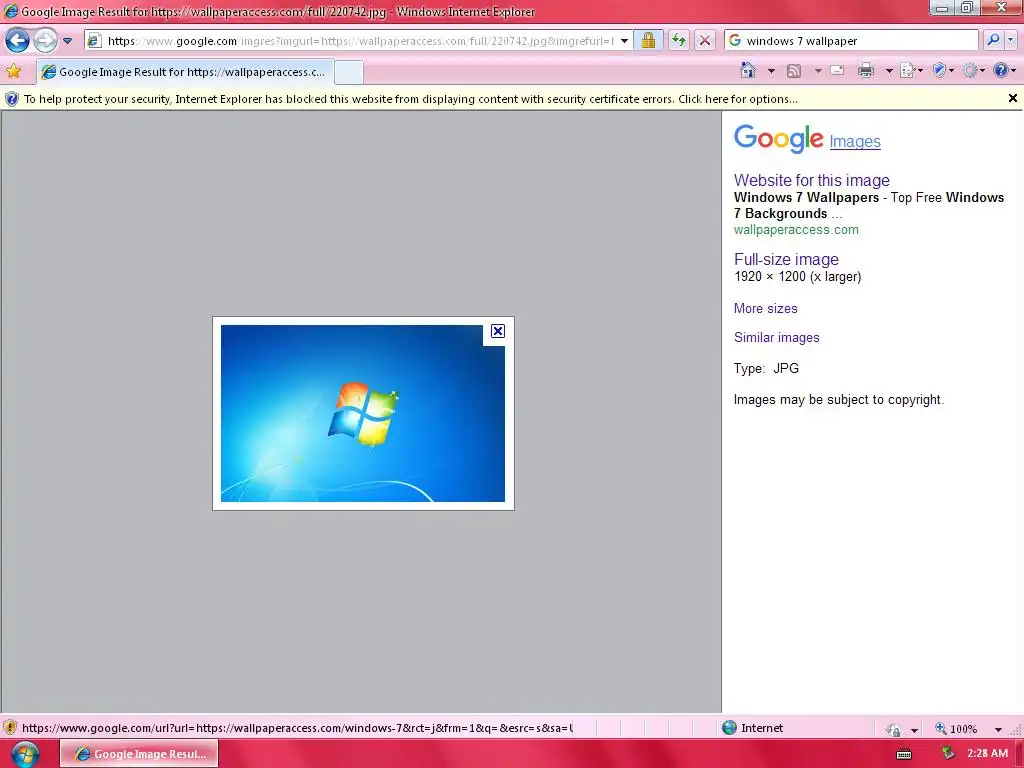Expand the Home button dropdown arrow
Image resolution: width=1024 pixels, height=768 pixels.
pos(771,71)
